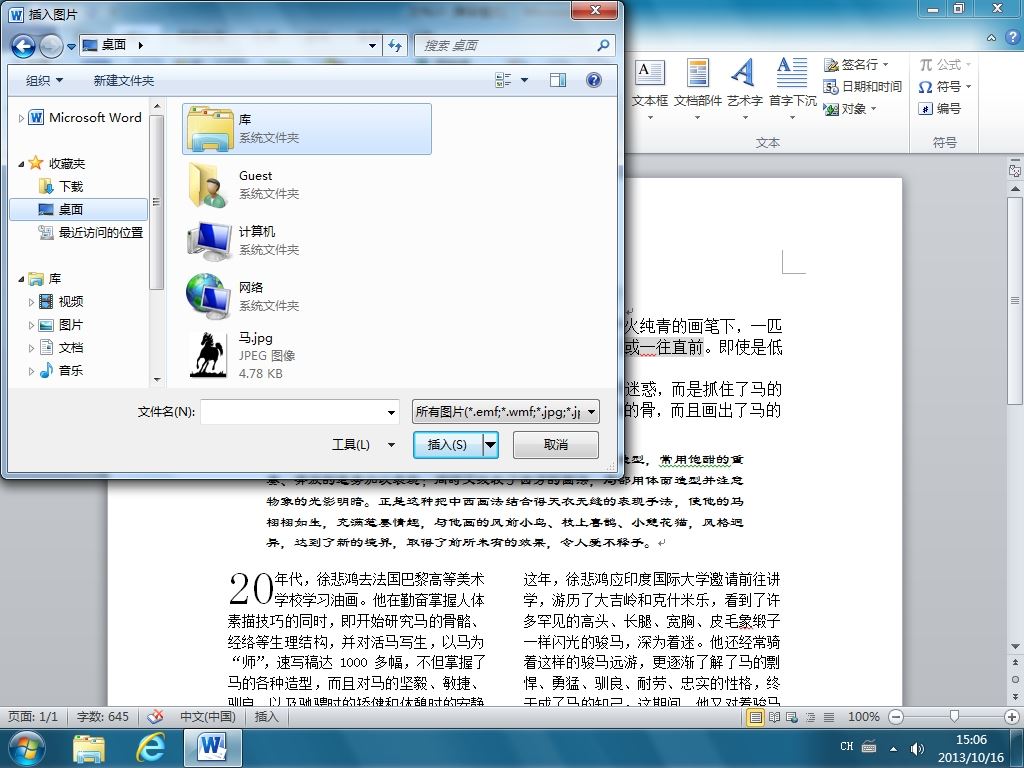1024x768 pixels.
Task: Open 最近访问的位置 in favorites
Action: tap(91, 232)
